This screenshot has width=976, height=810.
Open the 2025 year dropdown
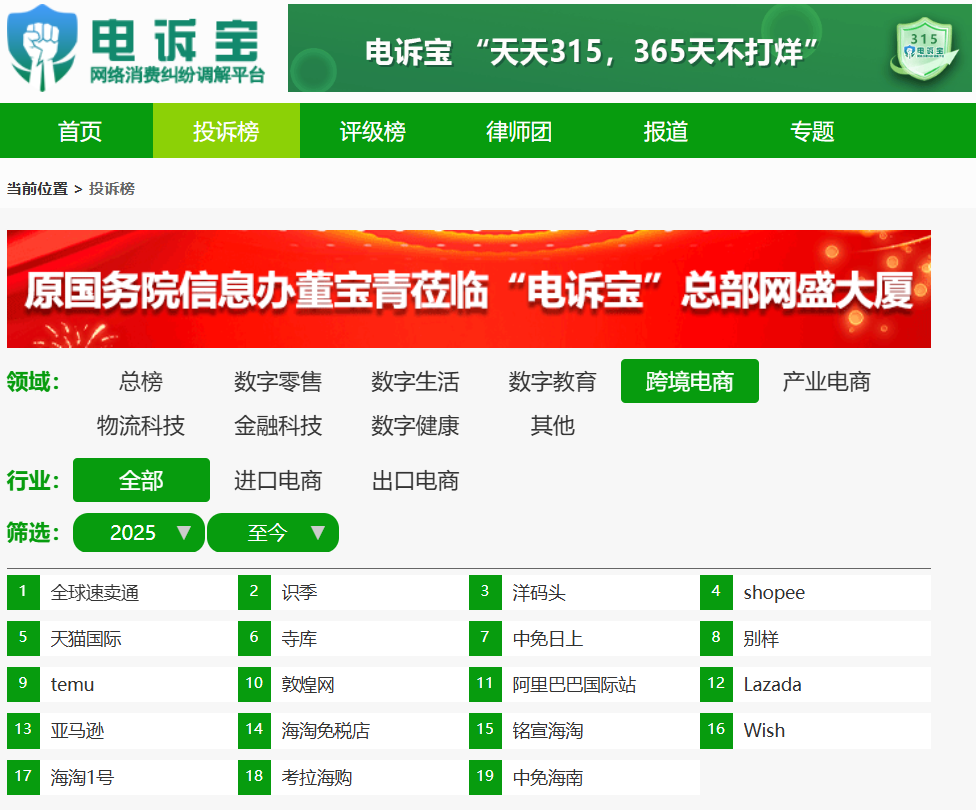coord(138,532)
